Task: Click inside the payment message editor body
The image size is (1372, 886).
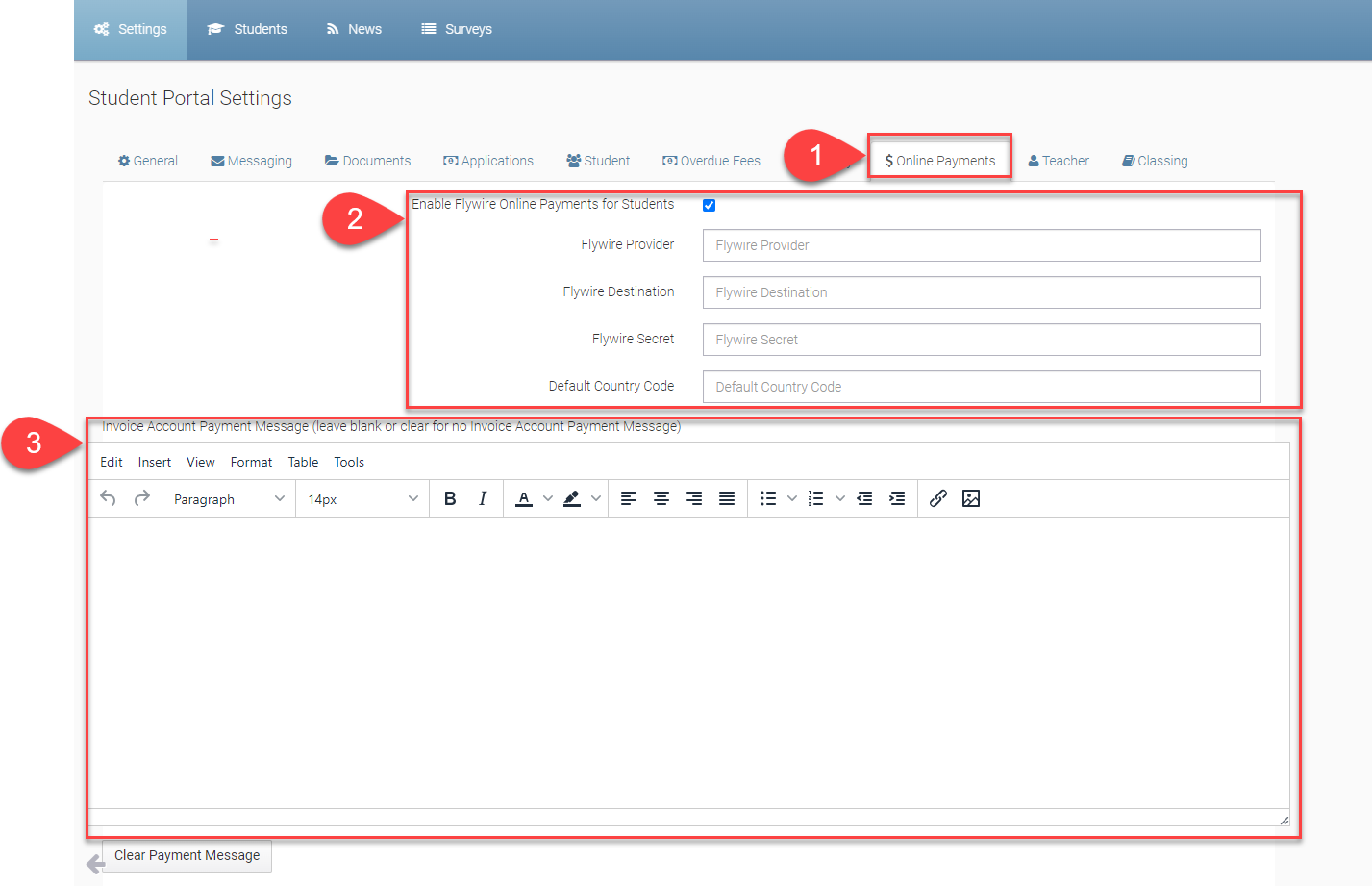Action: [x=688, y=663]
